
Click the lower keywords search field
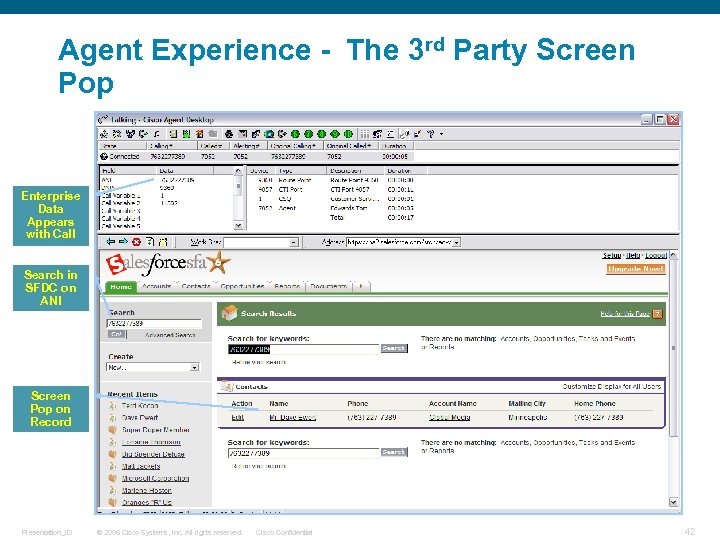coord(304,453)
